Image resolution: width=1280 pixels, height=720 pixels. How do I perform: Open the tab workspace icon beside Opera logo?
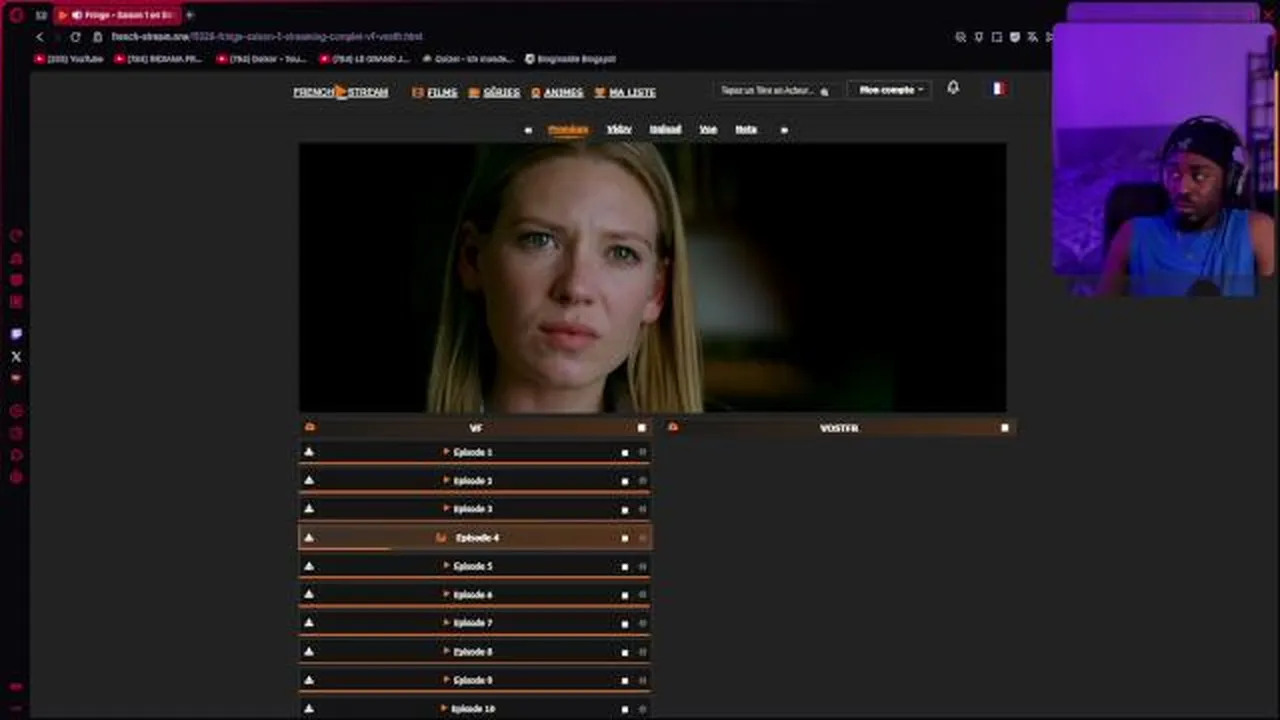click(x=41, y=15)
